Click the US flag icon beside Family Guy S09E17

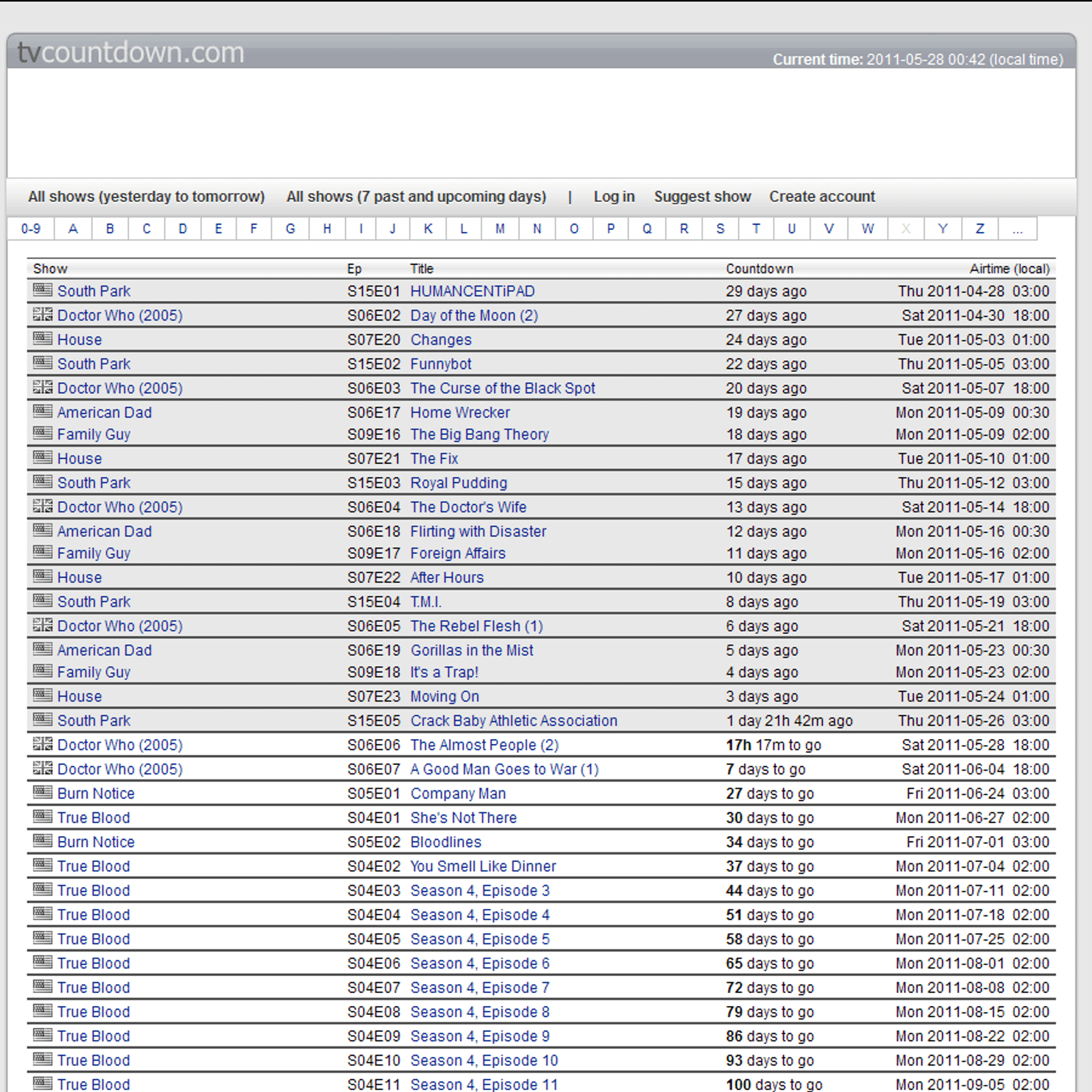click(42, 551)
